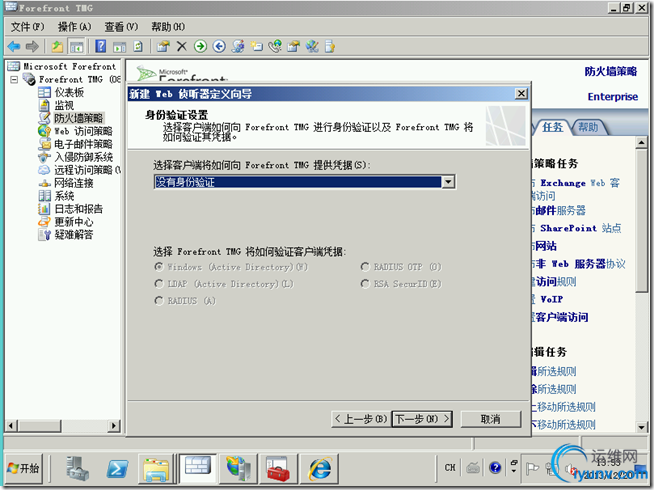Click task pane scrollbar up arrow
The width and height of the screenshot is (654, 490).
pyautogui.click(x=641, y=143)
